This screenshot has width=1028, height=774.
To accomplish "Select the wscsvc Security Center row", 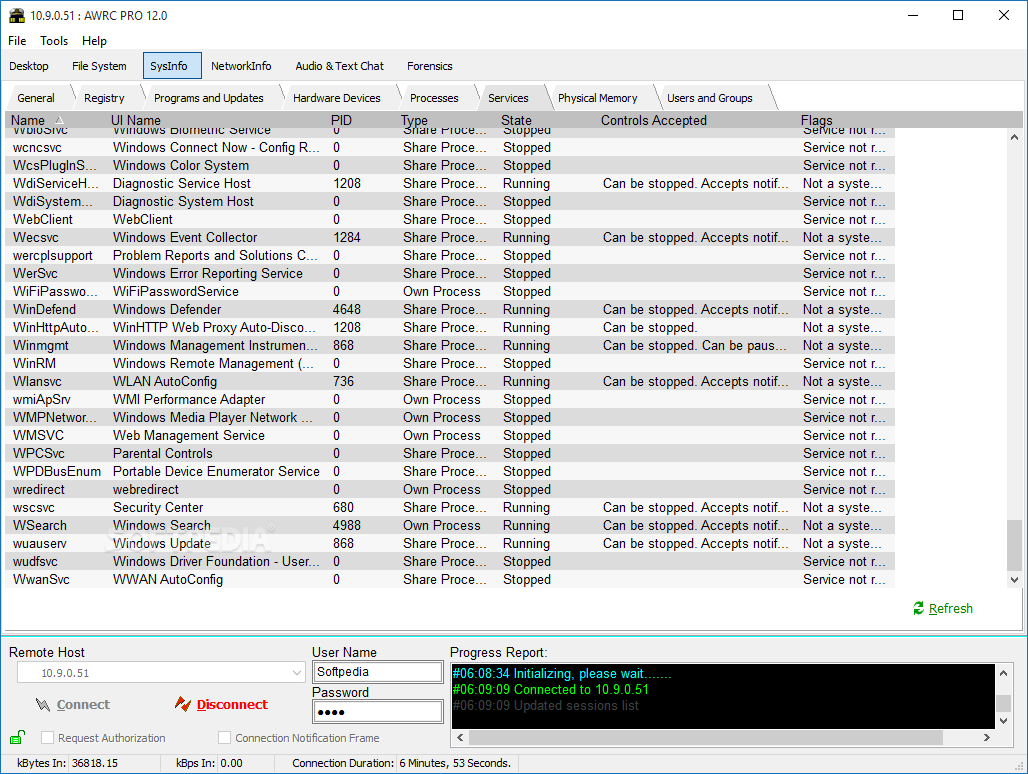I will (x=450, y=507).
